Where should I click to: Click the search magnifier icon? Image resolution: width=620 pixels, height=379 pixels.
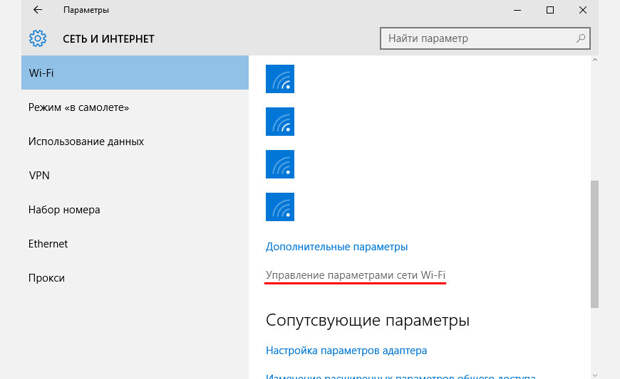pyautogui.click(x=580, y=38)
